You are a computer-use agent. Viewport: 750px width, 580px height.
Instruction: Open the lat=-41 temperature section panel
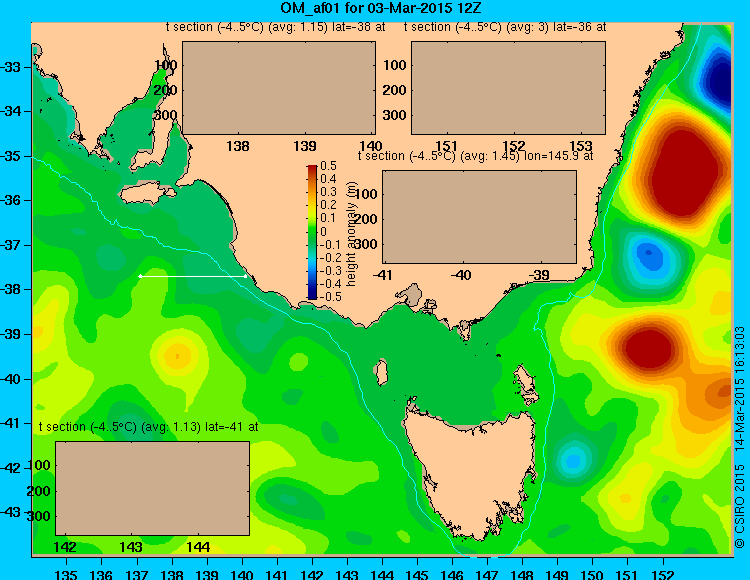pyautogui.click(x=153, y=488)
